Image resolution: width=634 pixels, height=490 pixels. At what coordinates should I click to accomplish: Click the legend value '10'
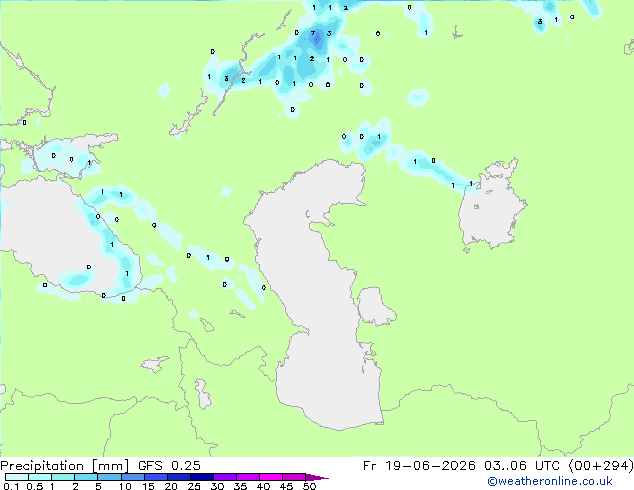pyautogui.click(x=125, y=486)
